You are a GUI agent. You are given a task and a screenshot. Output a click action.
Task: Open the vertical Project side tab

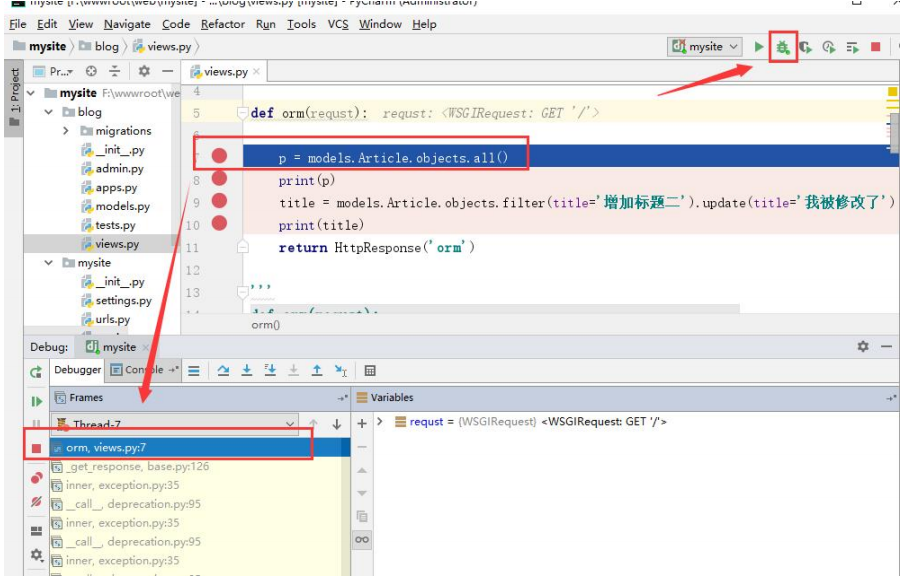pyautogui.click(x=14, y=97)
